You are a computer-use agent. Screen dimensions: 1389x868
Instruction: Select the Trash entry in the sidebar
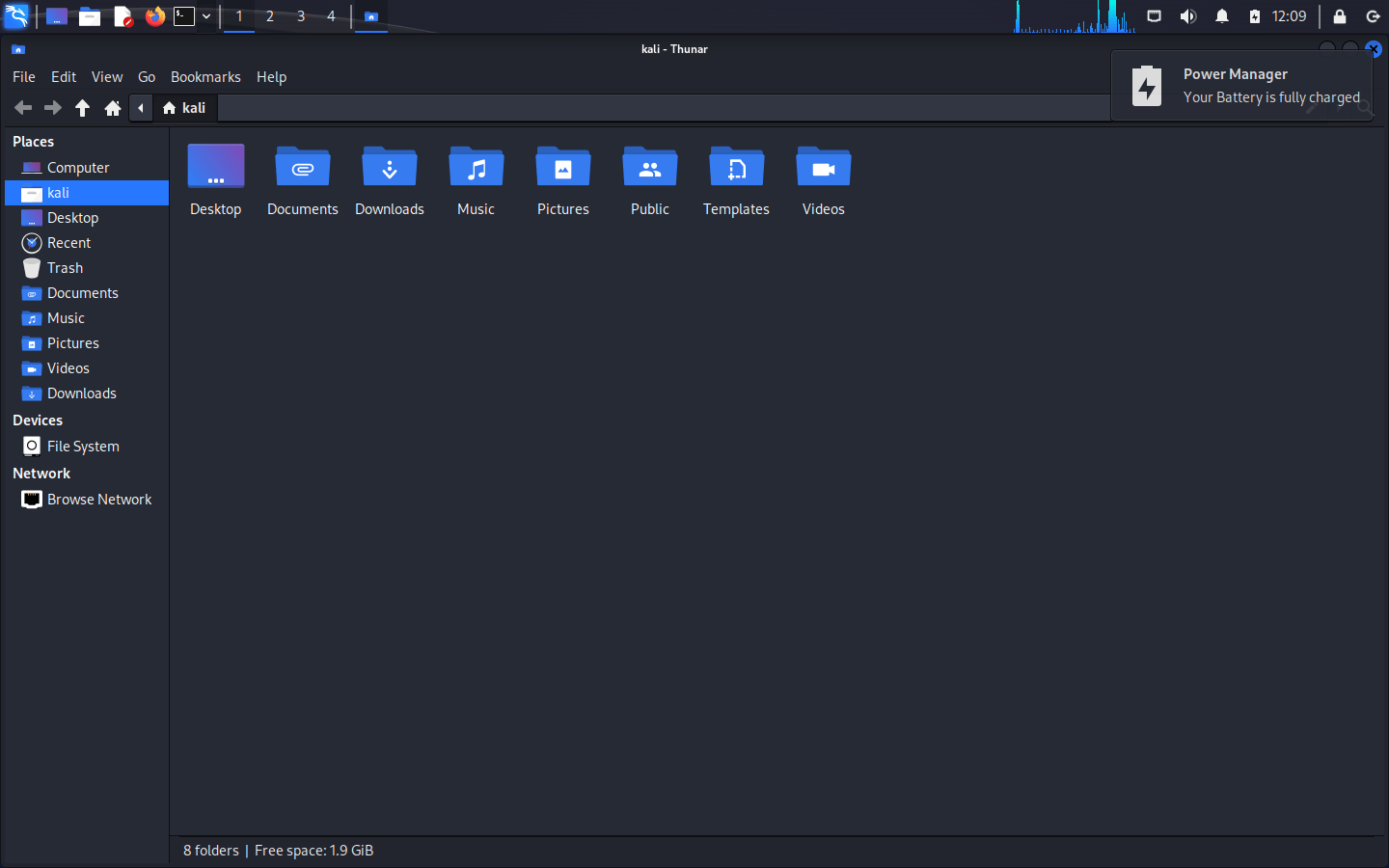tap(65, 267)
